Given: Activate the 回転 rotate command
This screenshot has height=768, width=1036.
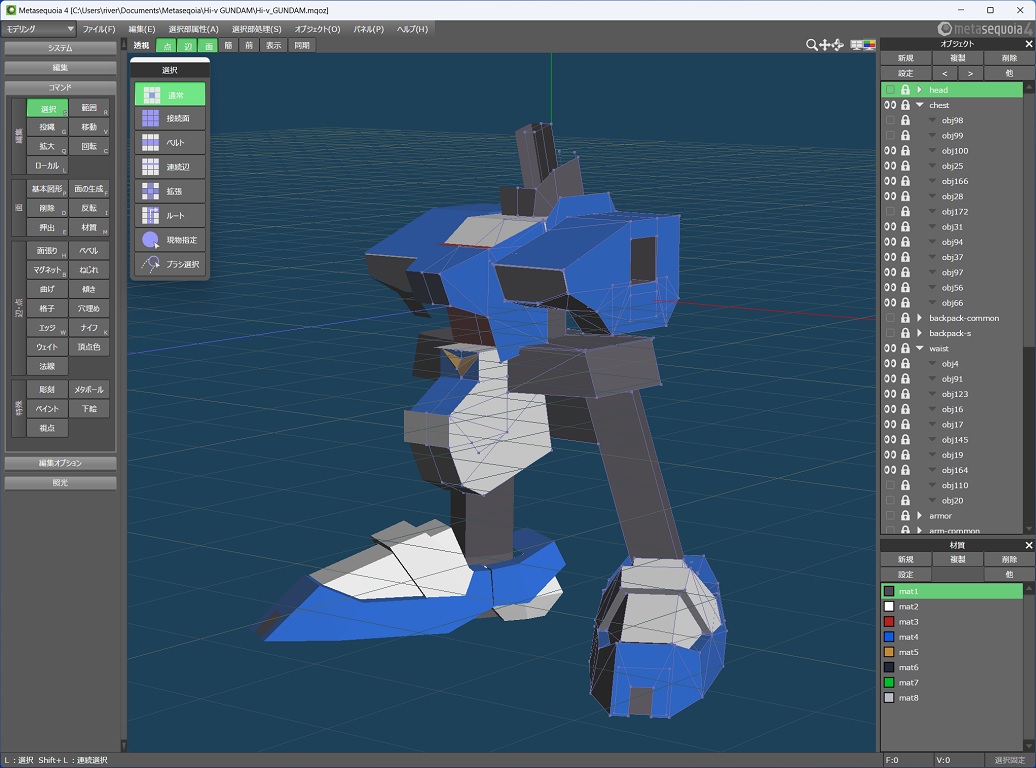Looking at the screenshot, I should (89, 146).
